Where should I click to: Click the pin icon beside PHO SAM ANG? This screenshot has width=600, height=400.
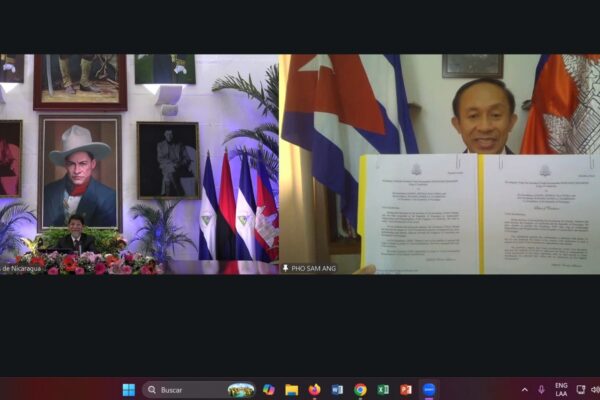tap(285, 268)
